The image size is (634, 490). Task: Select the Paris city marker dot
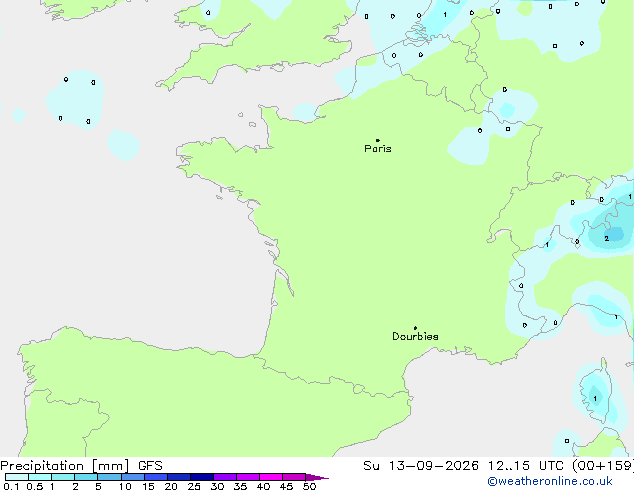[x=378, y=140]
